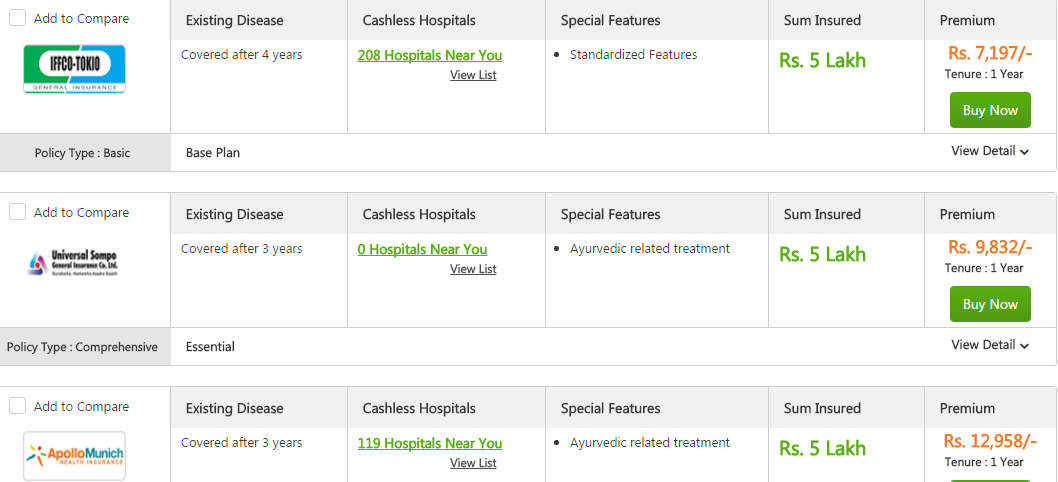Click Policy Type Basic label
Screen dimensions: 1058x482
pos(82,153)
